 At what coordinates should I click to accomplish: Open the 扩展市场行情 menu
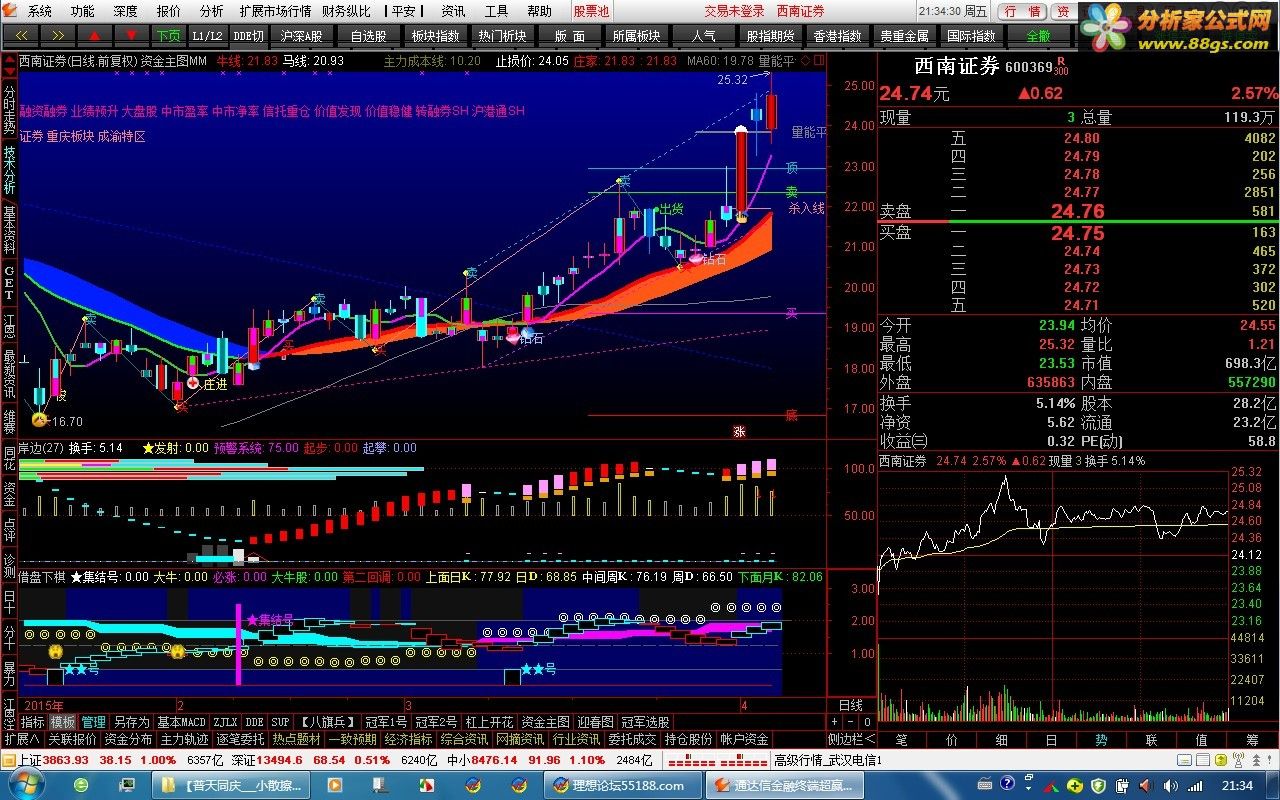(275, 12)
